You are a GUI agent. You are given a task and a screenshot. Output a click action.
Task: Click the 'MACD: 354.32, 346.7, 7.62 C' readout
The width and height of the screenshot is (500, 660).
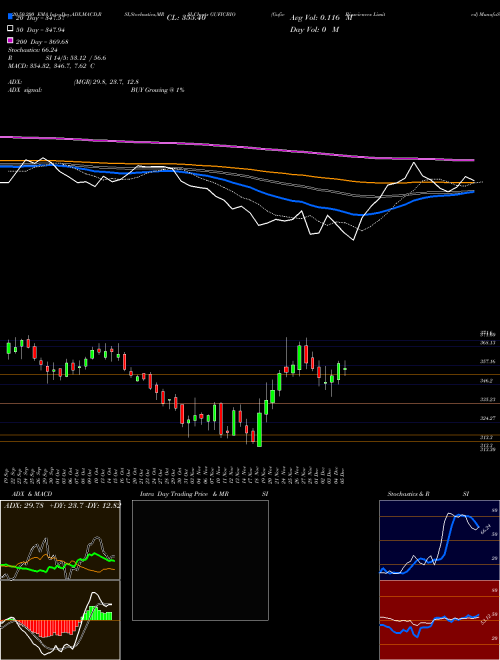(51, 66)
